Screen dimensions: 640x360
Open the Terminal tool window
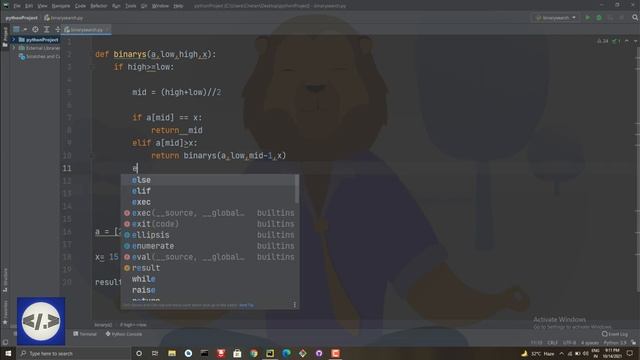pyautogui.click(x=85, y=334)
